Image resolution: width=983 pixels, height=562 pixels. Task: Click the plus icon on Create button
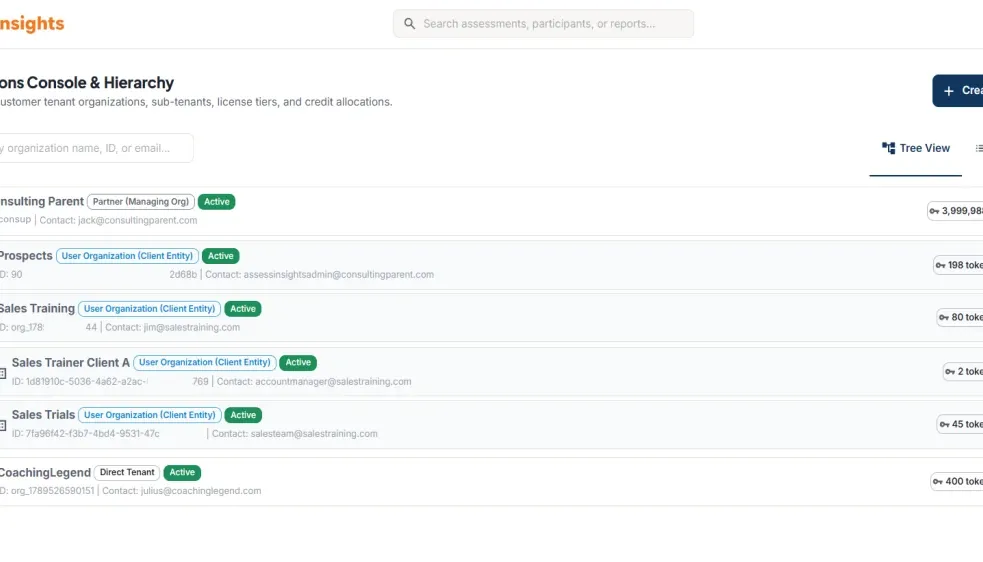point(949,91)
